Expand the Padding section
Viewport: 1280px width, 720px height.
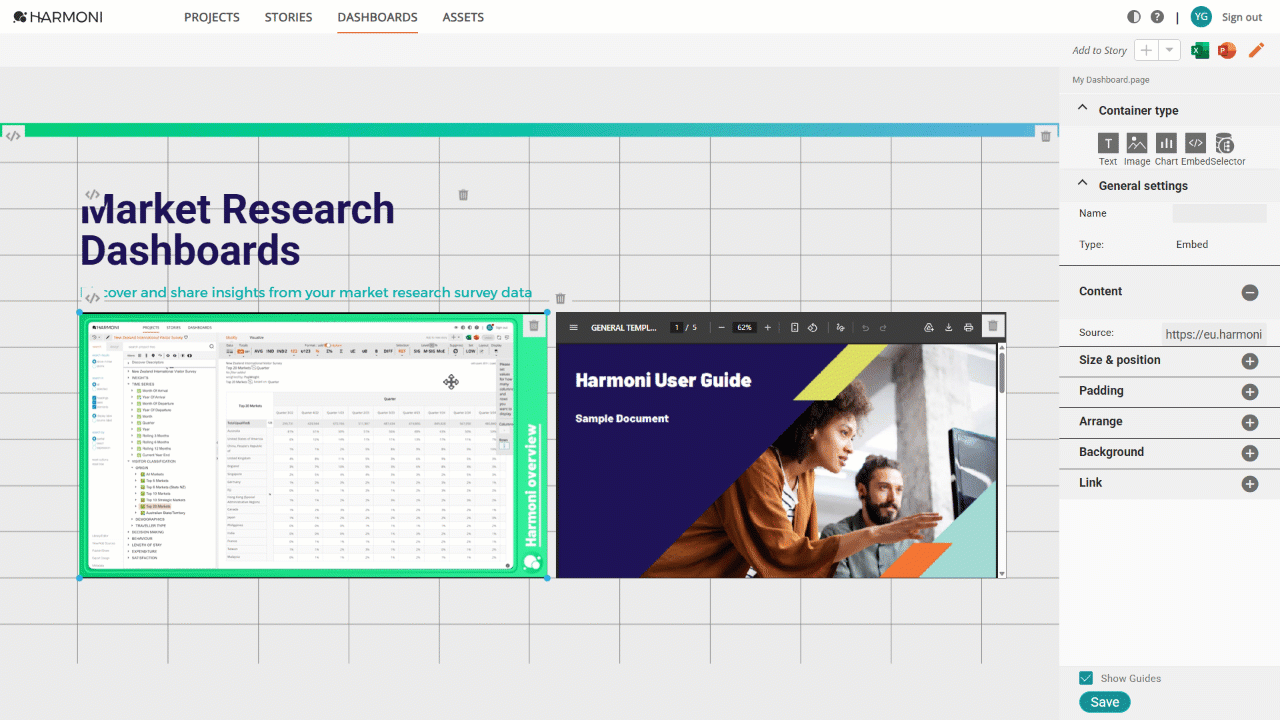[x=1250, y=392]
